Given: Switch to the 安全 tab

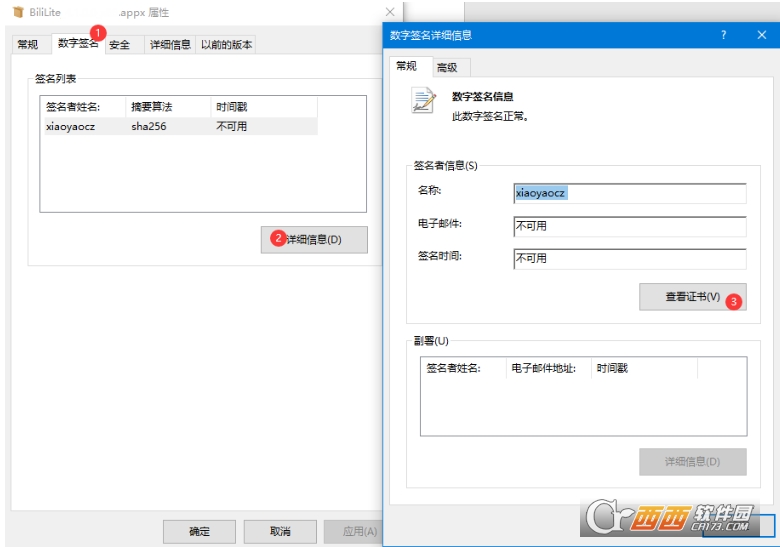Looking at the screenshot, I should click(120, 45).
